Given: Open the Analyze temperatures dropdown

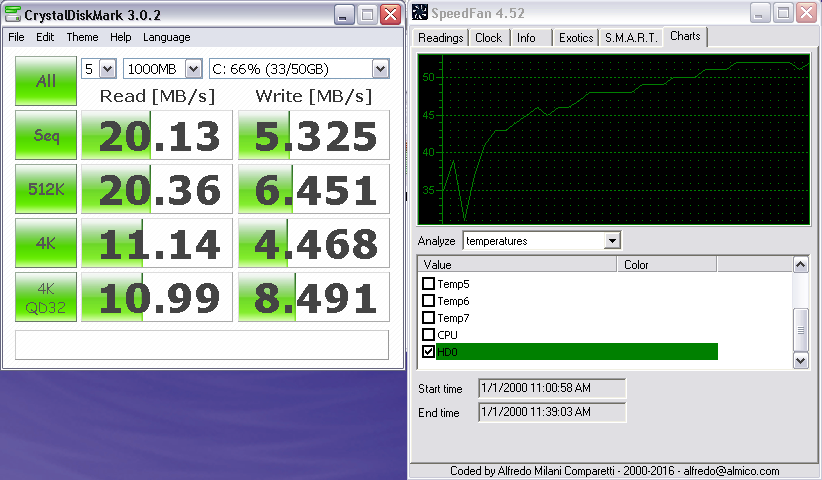Looking at the screenshot, I should click(x=611, y=241).
